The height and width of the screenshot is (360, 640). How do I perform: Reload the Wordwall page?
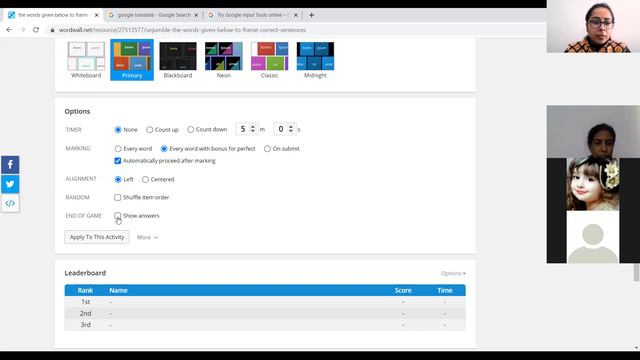(36, 30)
